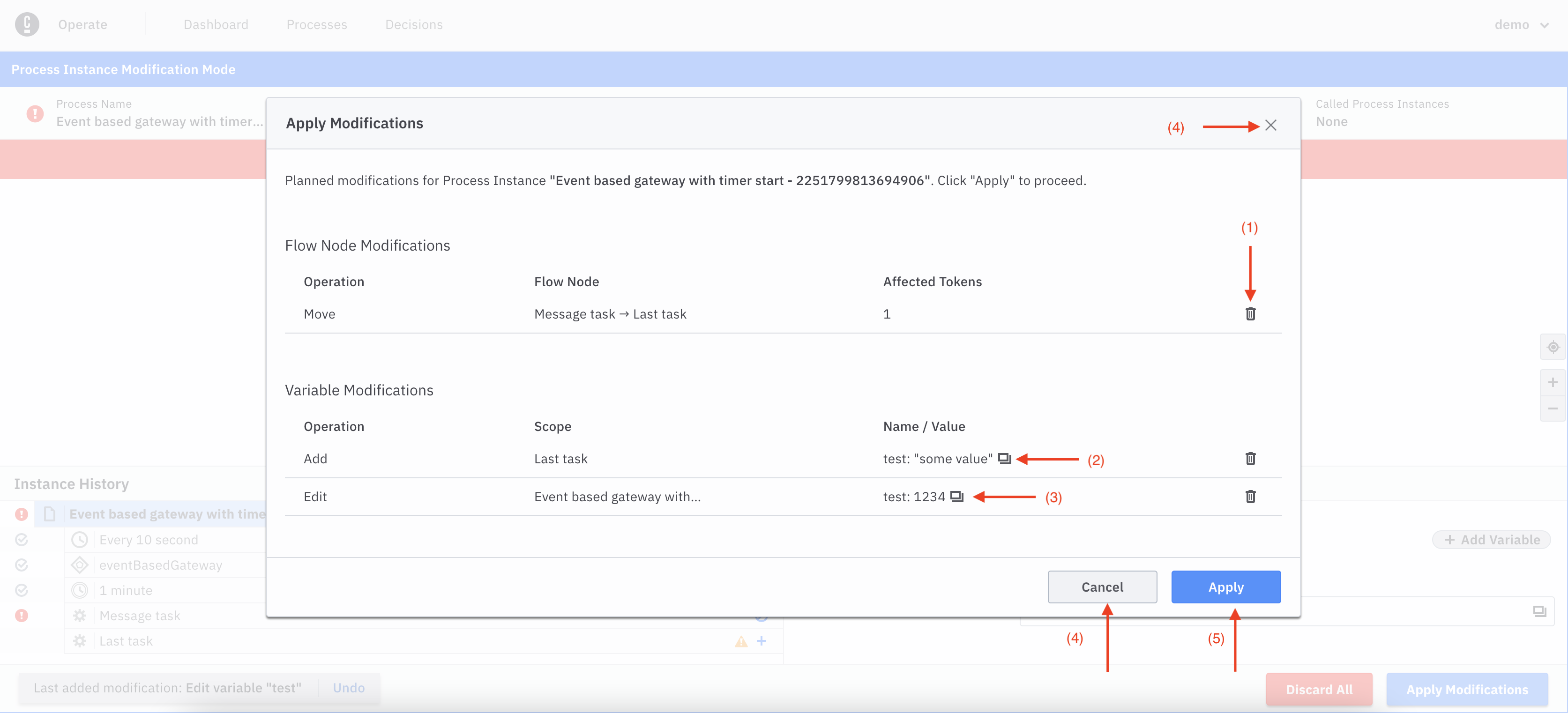
Task: Close the Apply Modifications dialog
Action: click(1270, 126)
